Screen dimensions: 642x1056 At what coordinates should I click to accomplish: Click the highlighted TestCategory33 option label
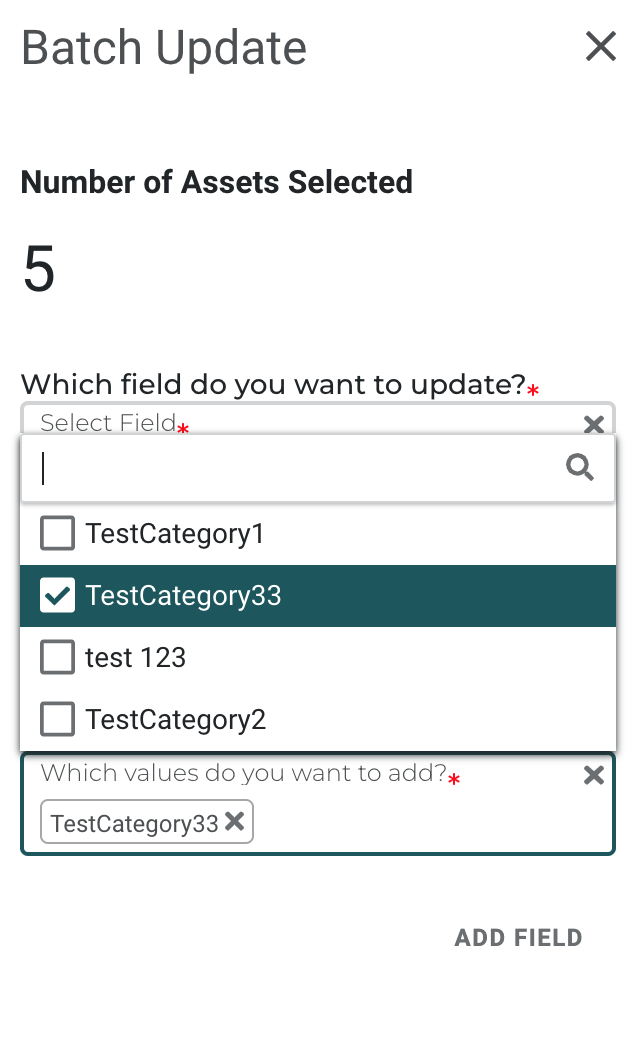[x=183, y=596]
